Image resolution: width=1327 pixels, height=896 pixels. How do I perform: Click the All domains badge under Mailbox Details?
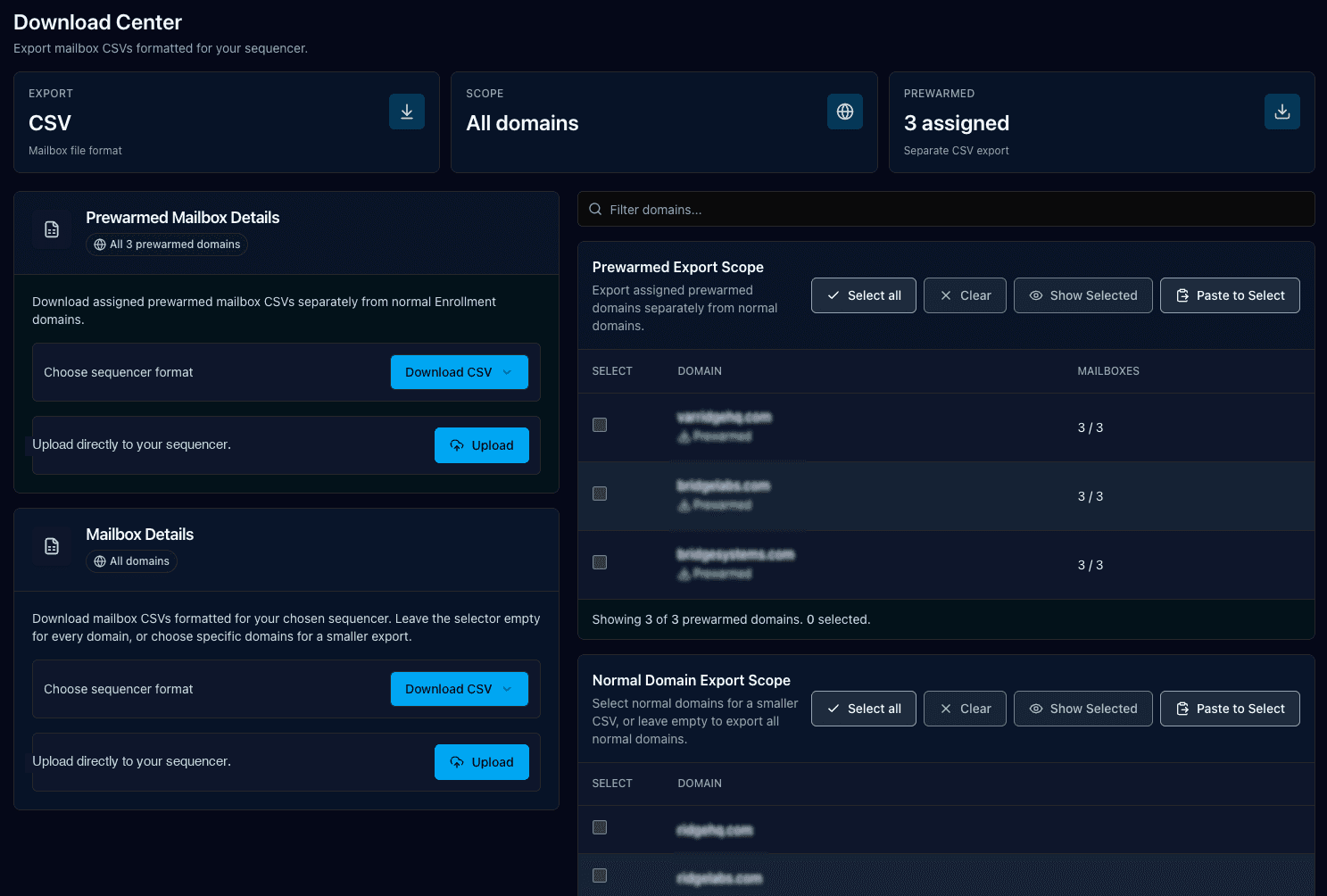point(131,561)
